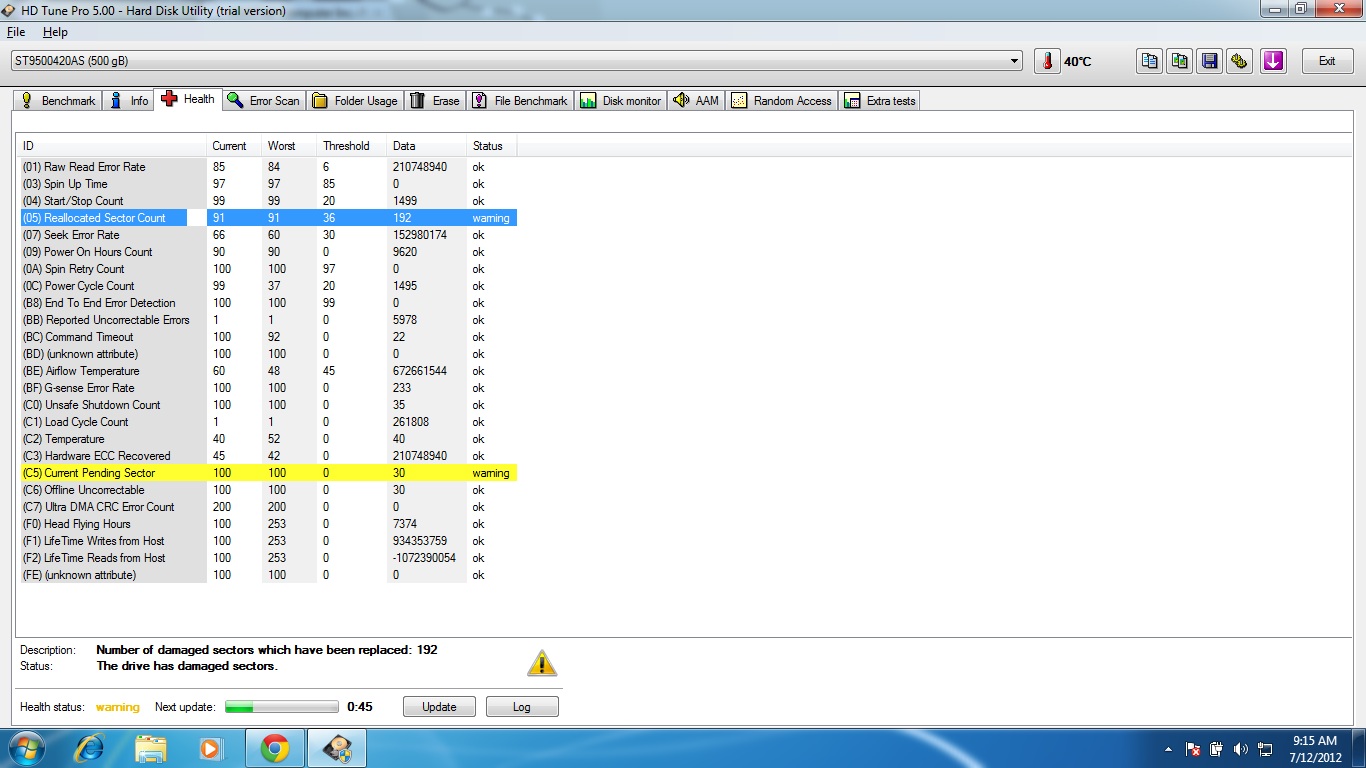
Task: Select the Airflow Temperature row
Action: [267, 371]
